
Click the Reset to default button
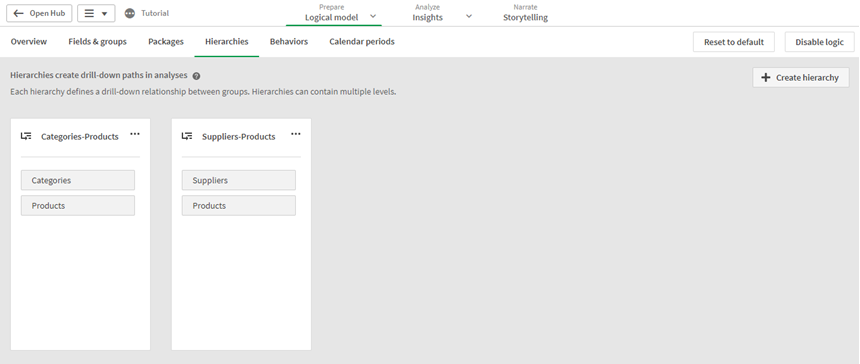[734, 42]
